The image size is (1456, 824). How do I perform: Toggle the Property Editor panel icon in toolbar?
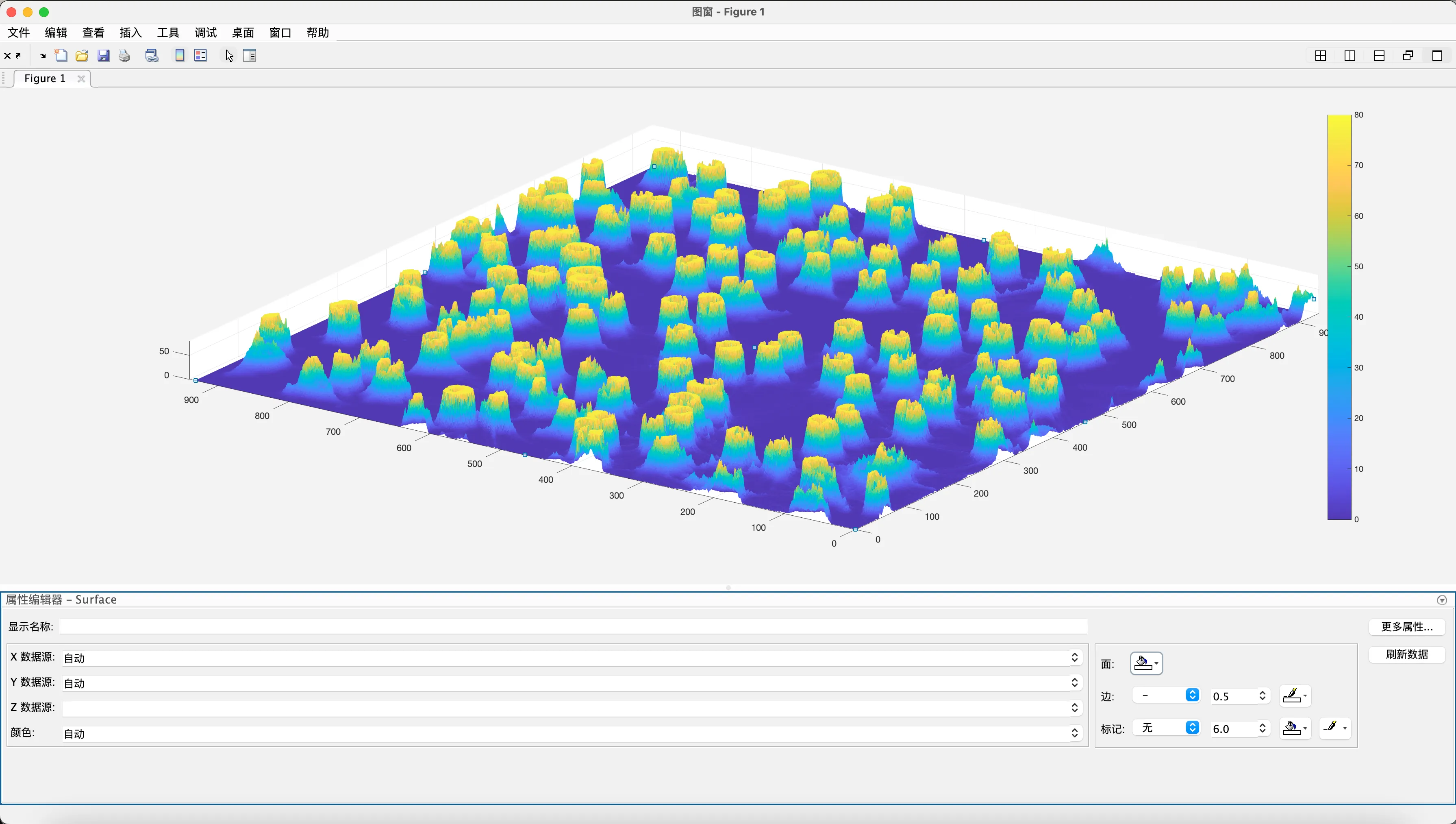(x=249, y=55)
